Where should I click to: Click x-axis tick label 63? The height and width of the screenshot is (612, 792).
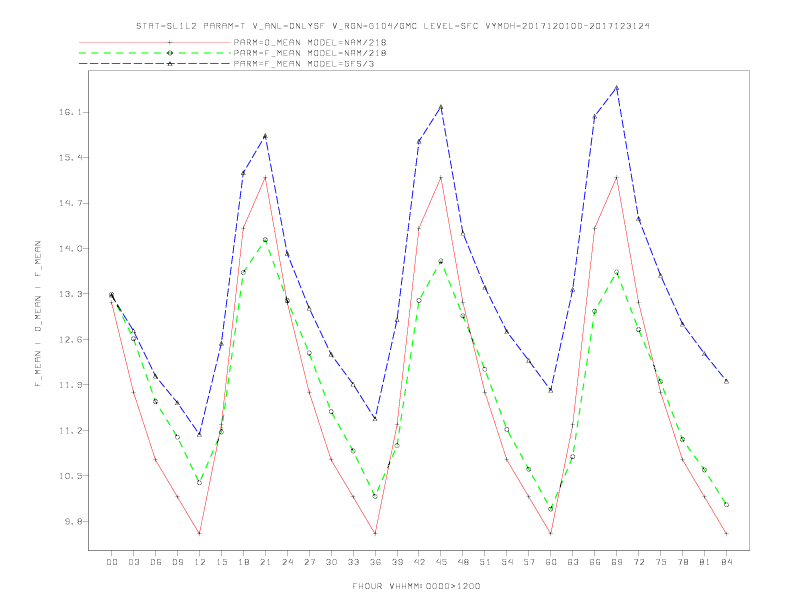(573, 562)
